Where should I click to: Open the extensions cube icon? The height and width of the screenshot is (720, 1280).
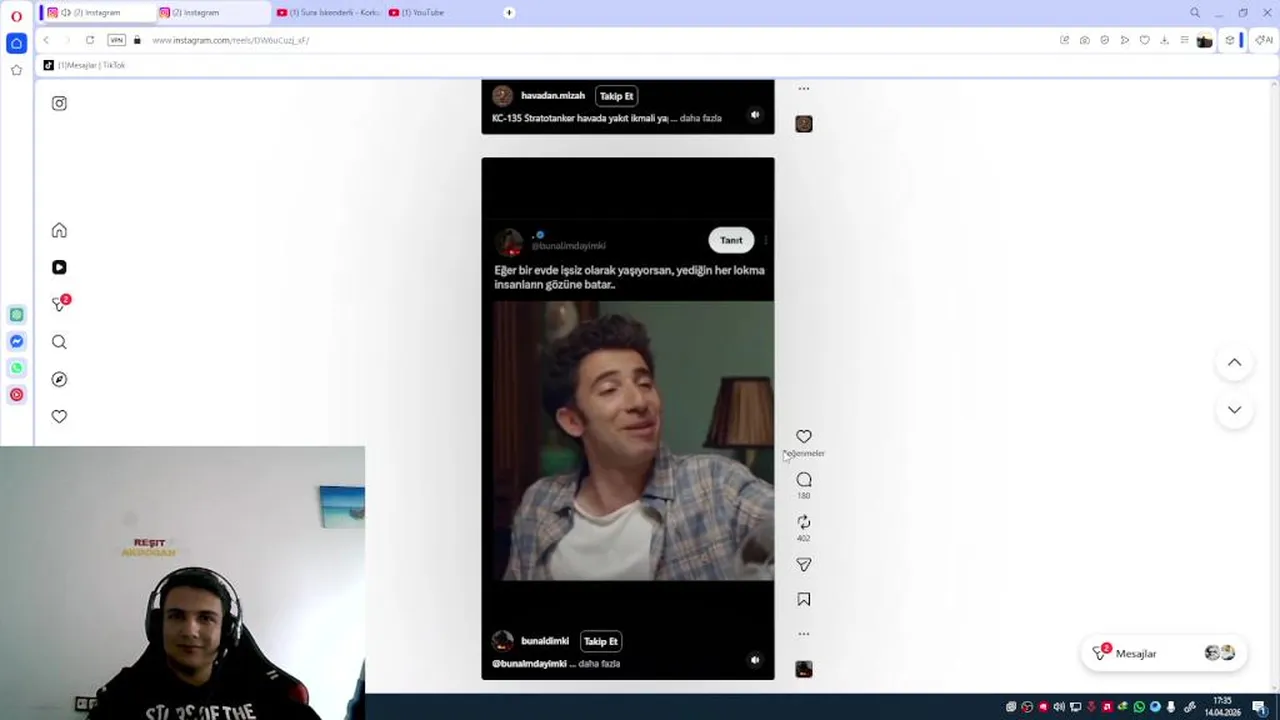point(1229,40)
